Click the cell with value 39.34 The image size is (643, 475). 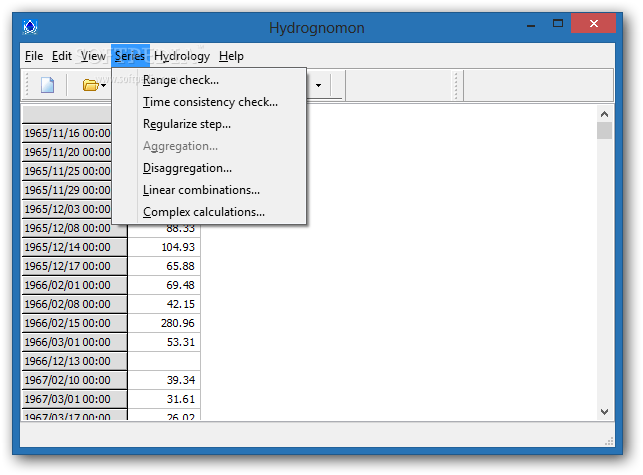click(164, 380)
